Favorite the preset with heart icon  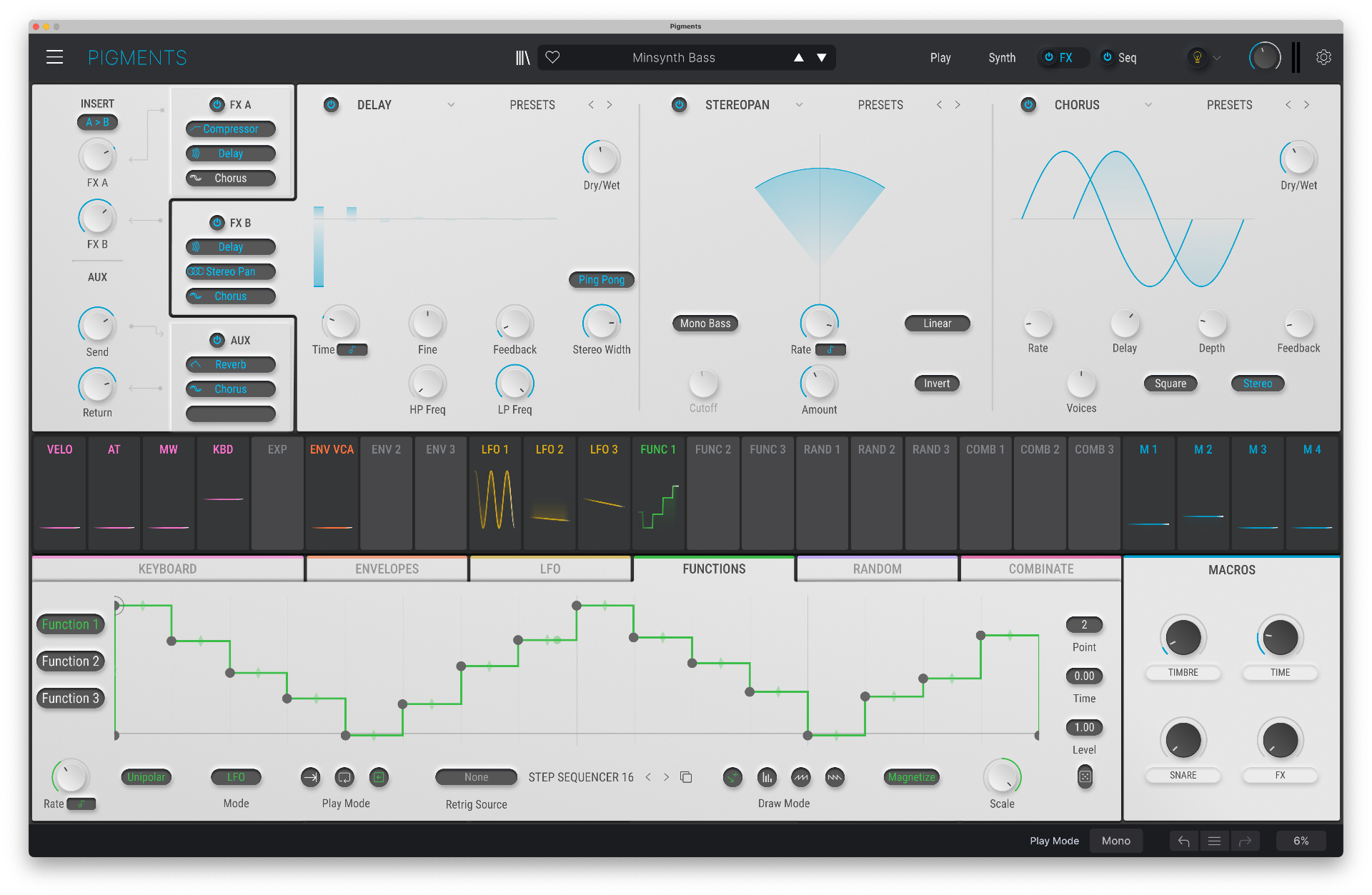(x=552, y=58)
